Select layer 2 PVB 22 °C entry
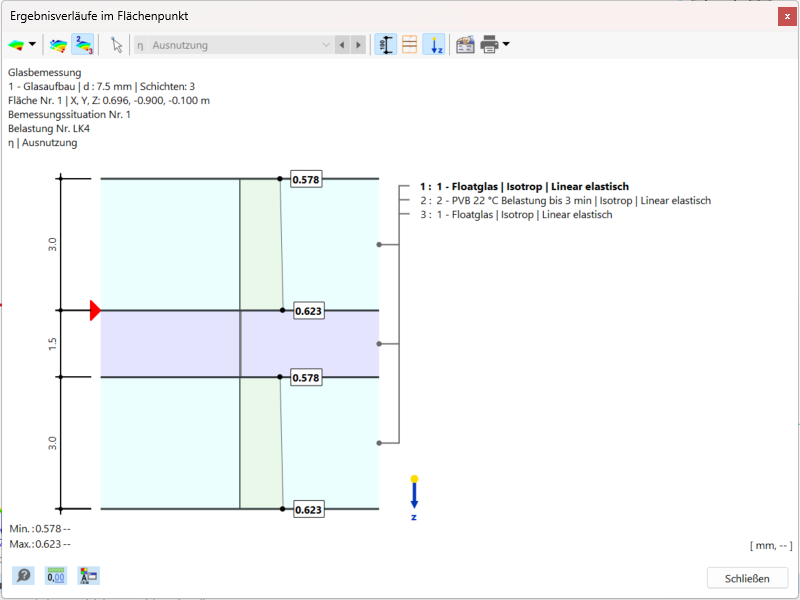The image size is (800, 600). point(560,200)
